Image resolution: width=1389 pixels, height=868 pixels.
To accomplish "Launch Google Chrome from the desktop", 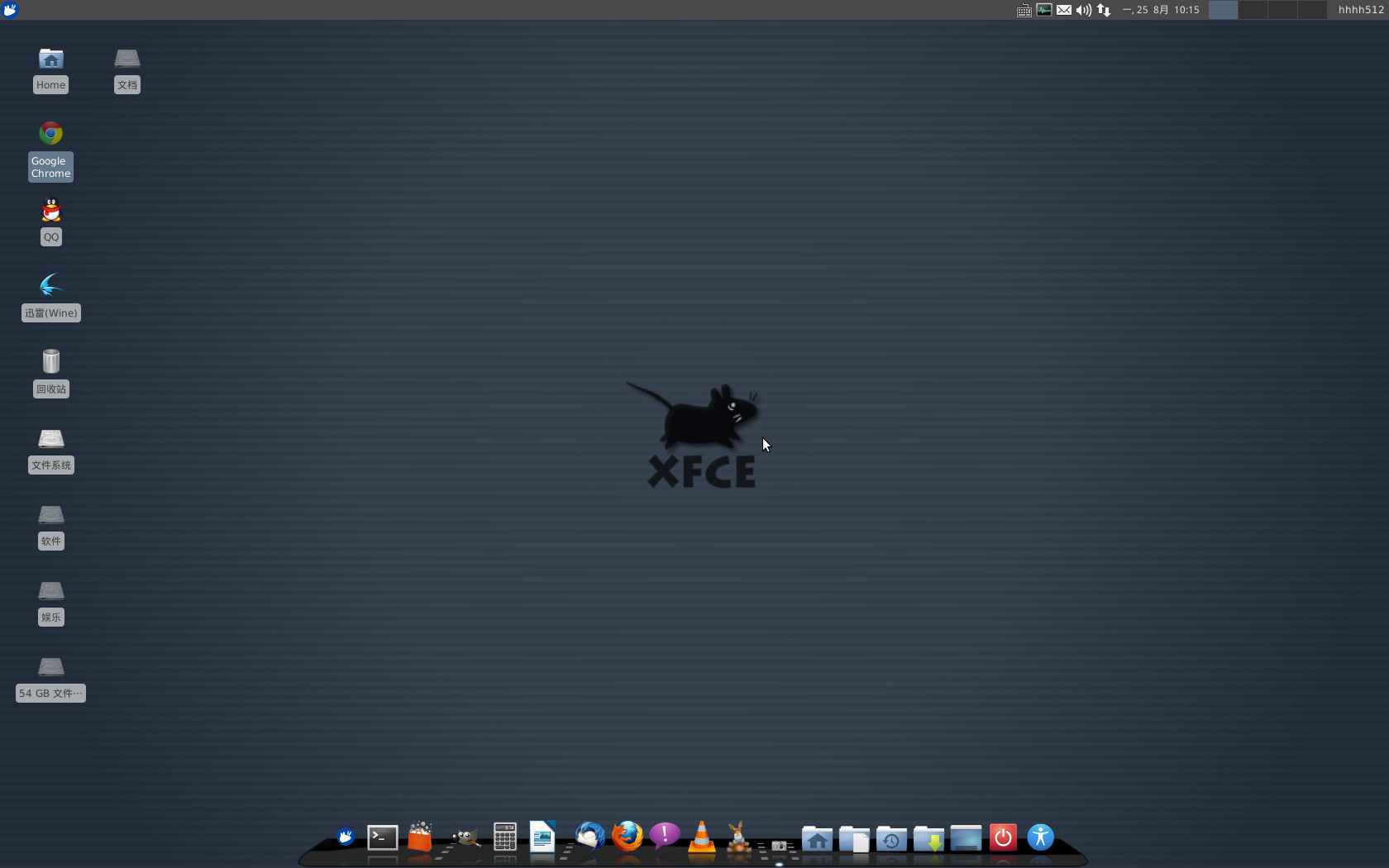I will 50,133.
